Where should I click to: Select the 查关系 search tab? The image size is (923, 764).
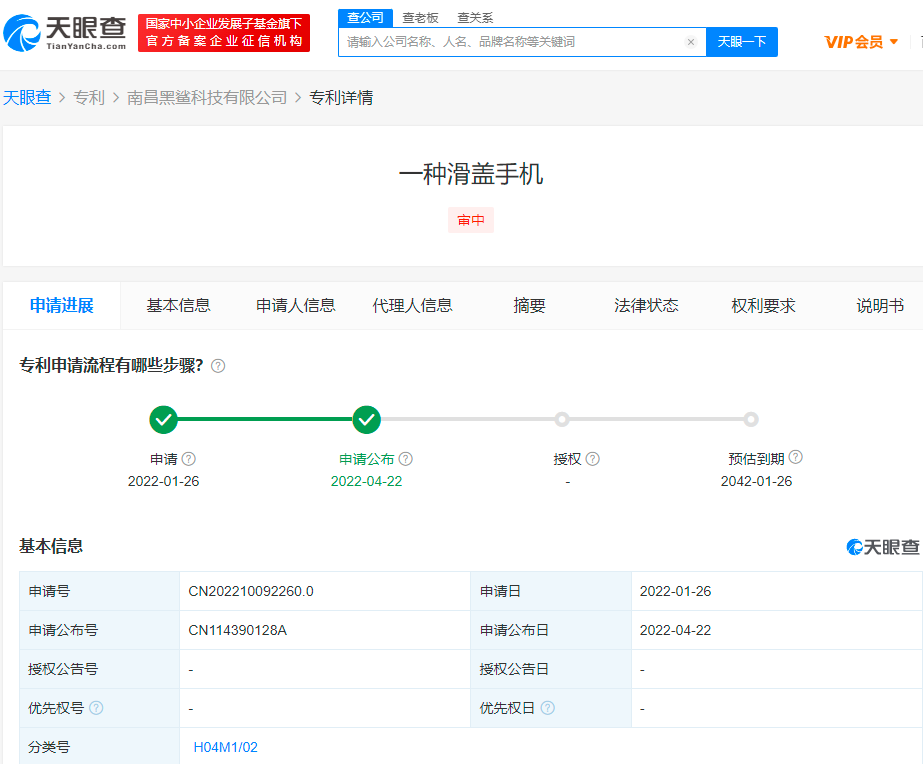[475, 18]
